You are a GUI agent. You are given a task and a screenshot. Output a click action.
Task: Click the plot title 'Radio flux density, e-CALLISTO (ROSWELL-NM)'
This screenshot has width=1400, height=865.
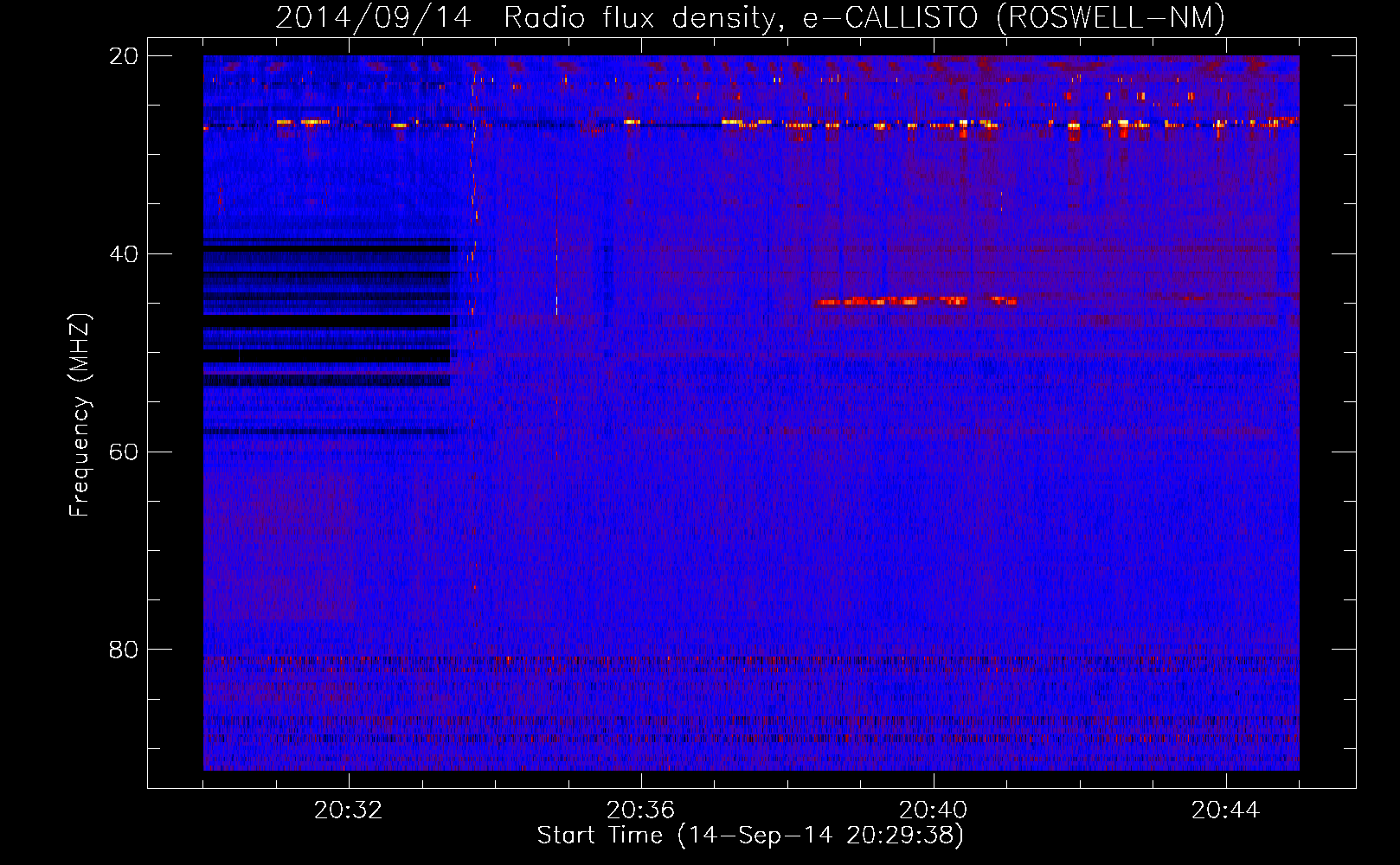point(864,17)
